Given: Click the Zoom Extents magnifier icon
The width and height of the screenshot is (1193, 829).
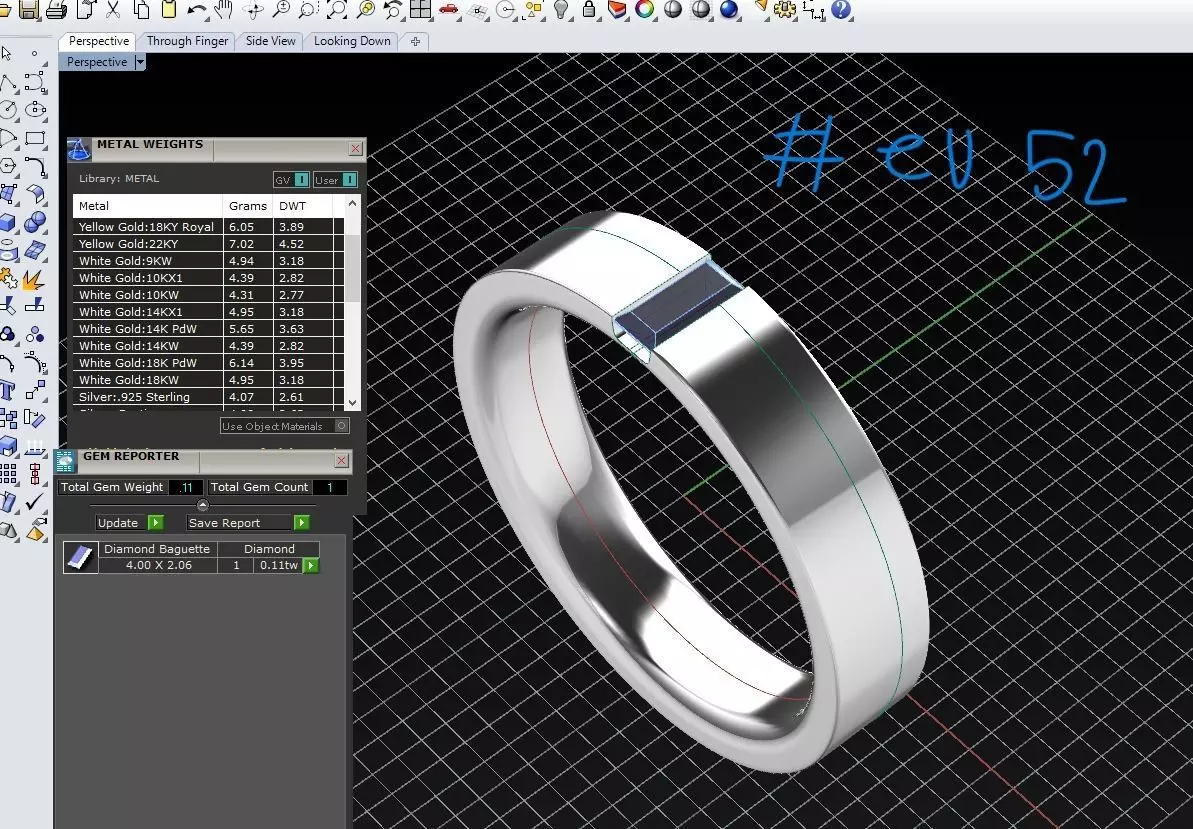Looking at the screenshot, I should (x=336, y=9).
